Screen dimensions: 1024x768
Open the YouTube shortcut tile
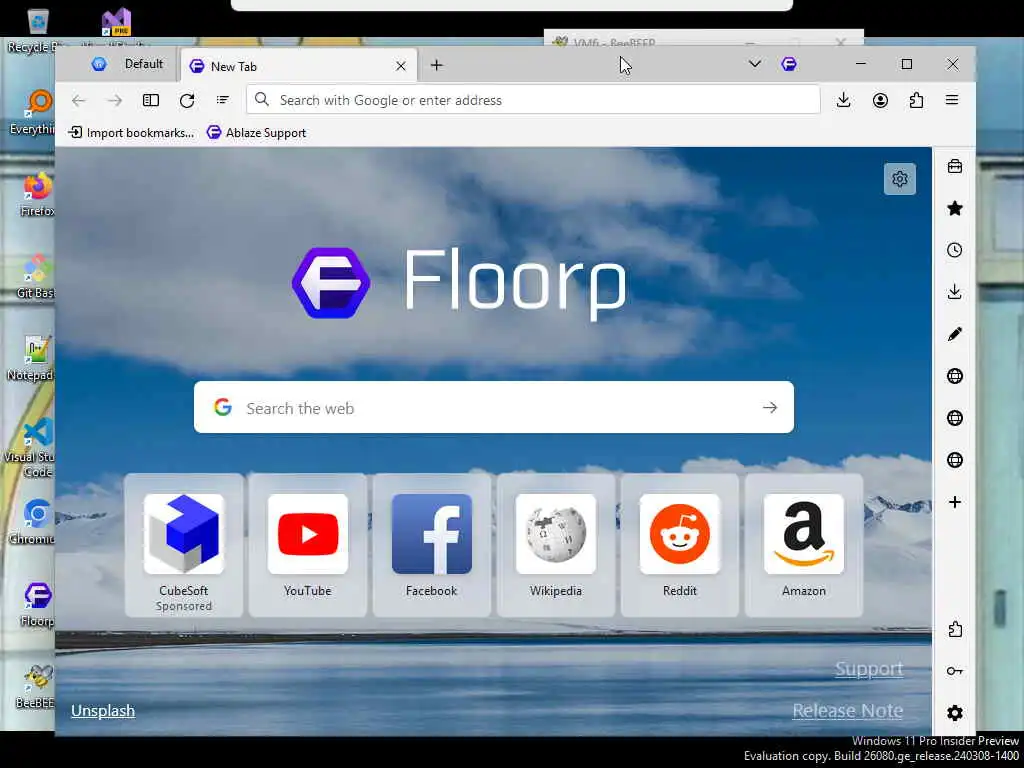(308, 545)
